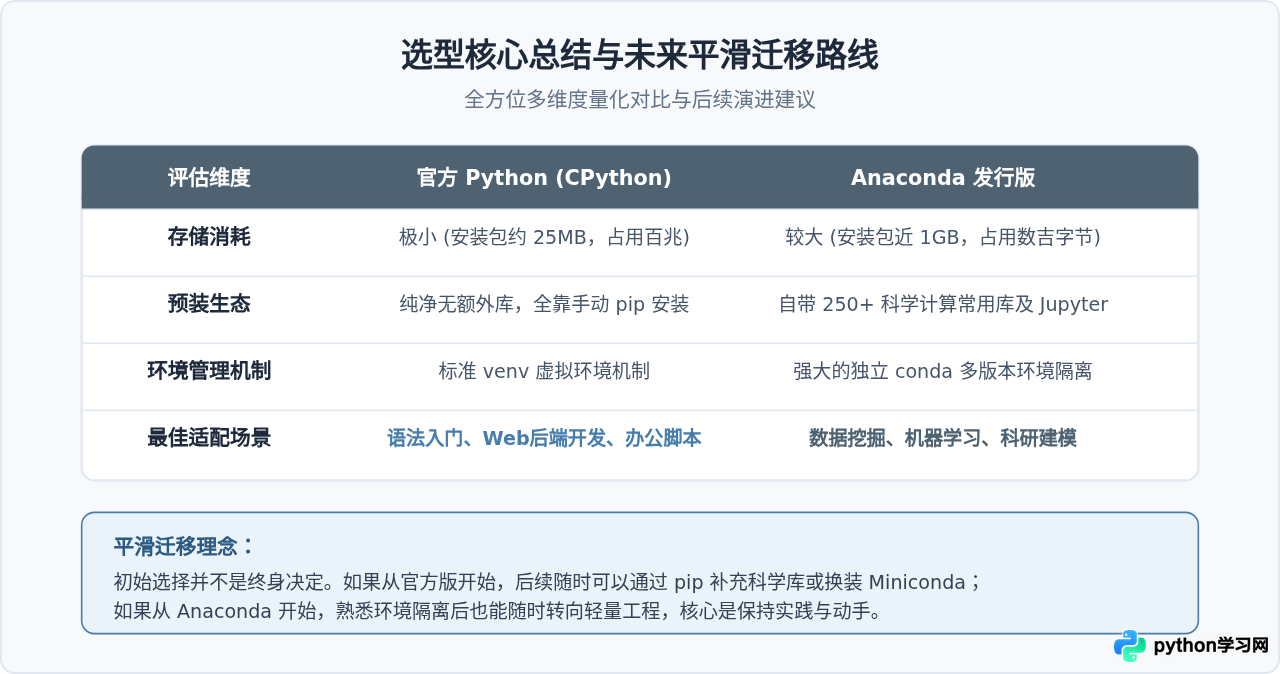Screen dimensions: 1280x674
Task: Click the cell '较大 (安装包近 1GB，占用数吉字节)'
Action: [x=943, y=237]
